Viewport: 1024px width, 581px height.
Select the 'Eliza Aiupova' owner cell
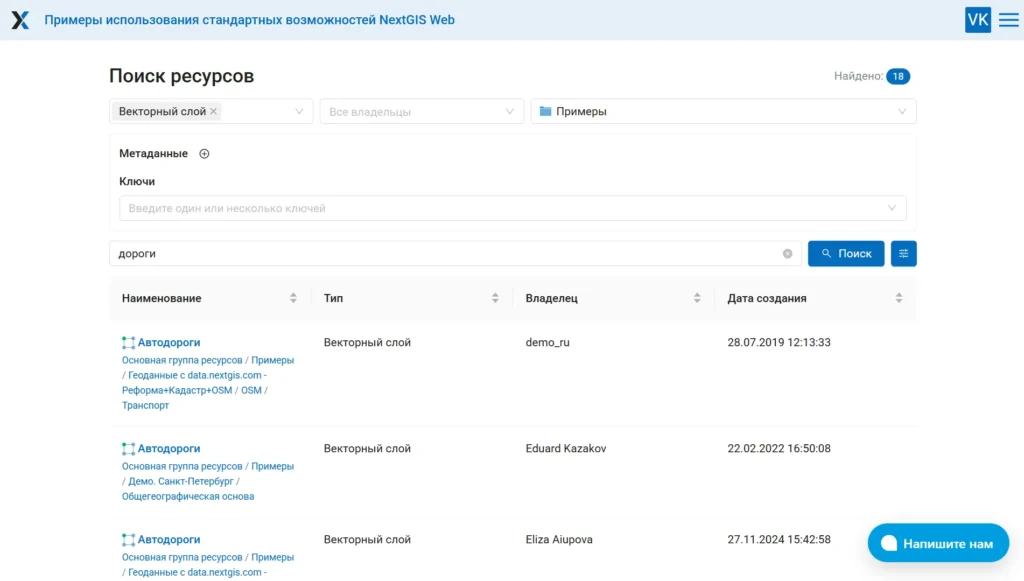tap(559, 539)
